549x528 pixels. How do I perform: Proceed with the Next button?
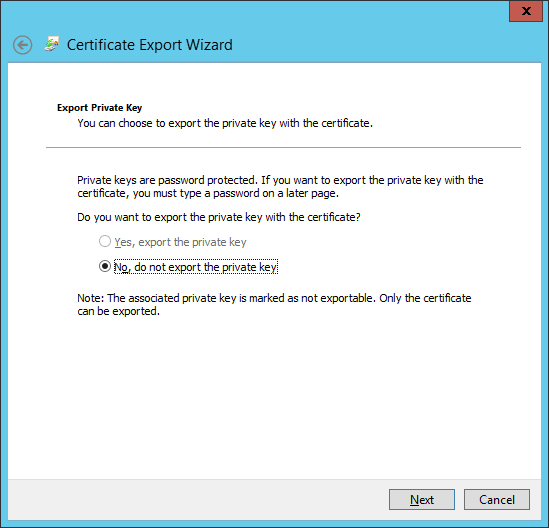(422, 499)
